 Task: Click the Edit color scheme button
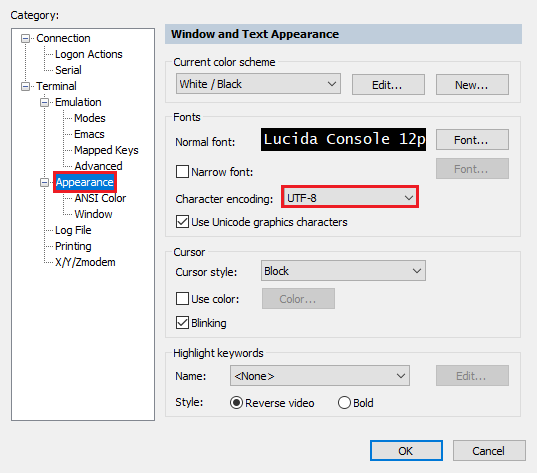(x=388, y=85)
